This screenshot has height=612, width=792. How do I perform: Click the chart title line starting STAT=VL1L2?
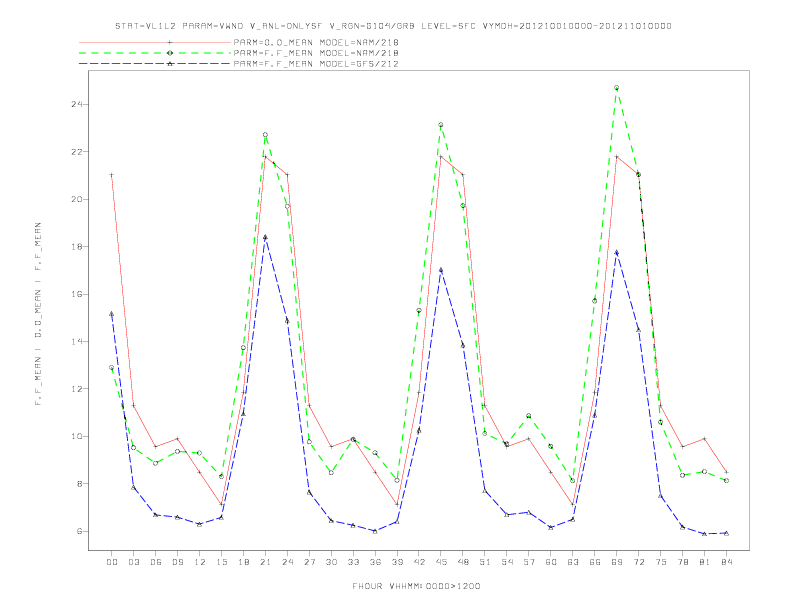[393, 26]
